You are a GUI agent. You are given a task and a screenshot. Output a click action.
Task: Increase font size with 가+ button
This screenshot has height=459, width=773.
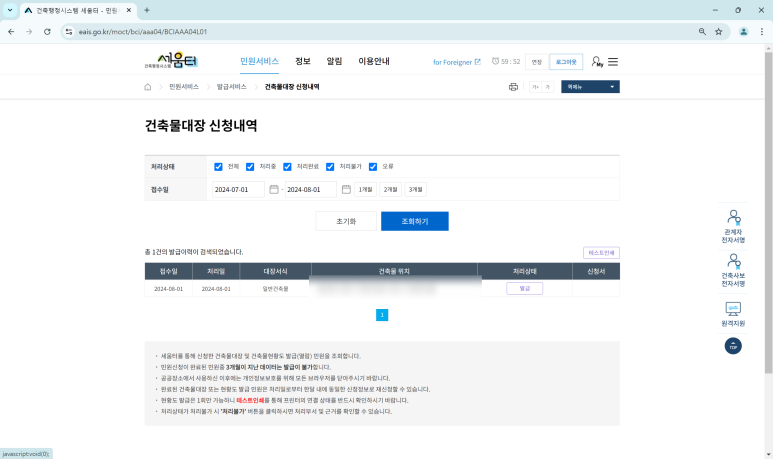click(535, 87)
